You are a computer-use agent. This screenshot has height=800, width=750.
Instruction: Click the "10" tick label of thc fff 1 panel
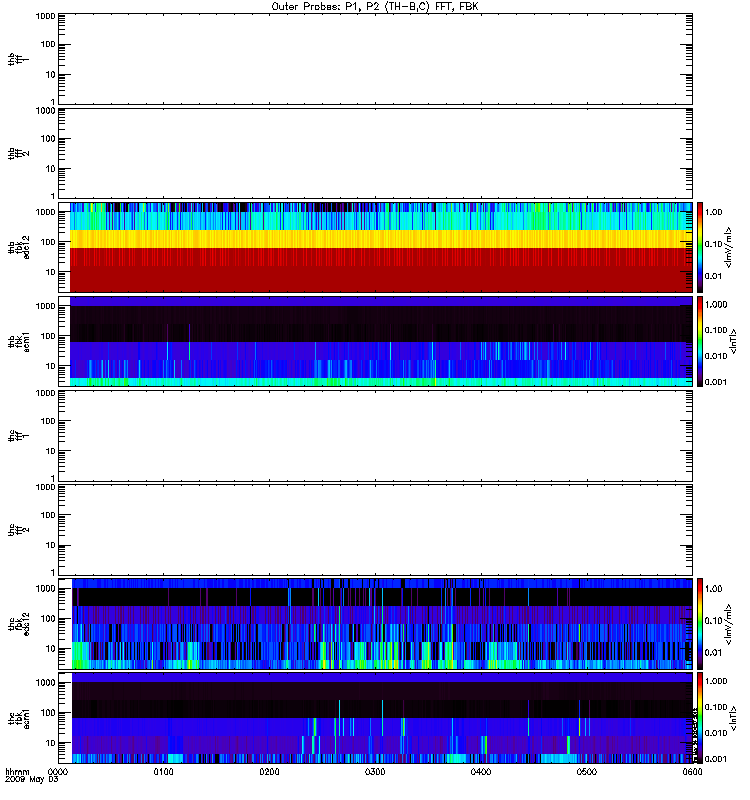click(x=51, y=451)
